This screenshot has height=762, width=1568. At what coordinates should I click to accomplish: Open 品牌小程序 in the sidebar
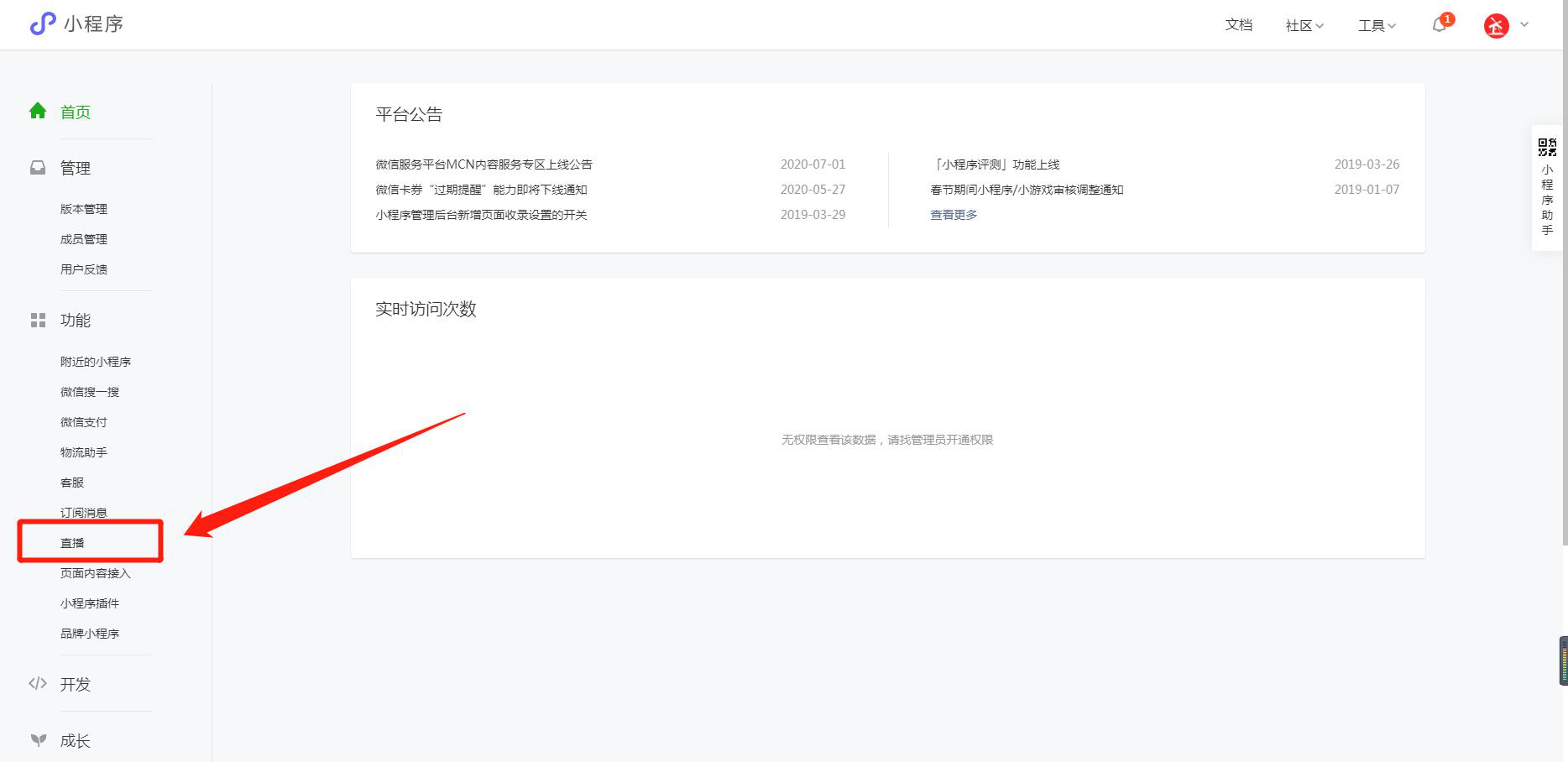tap(90, 634)
